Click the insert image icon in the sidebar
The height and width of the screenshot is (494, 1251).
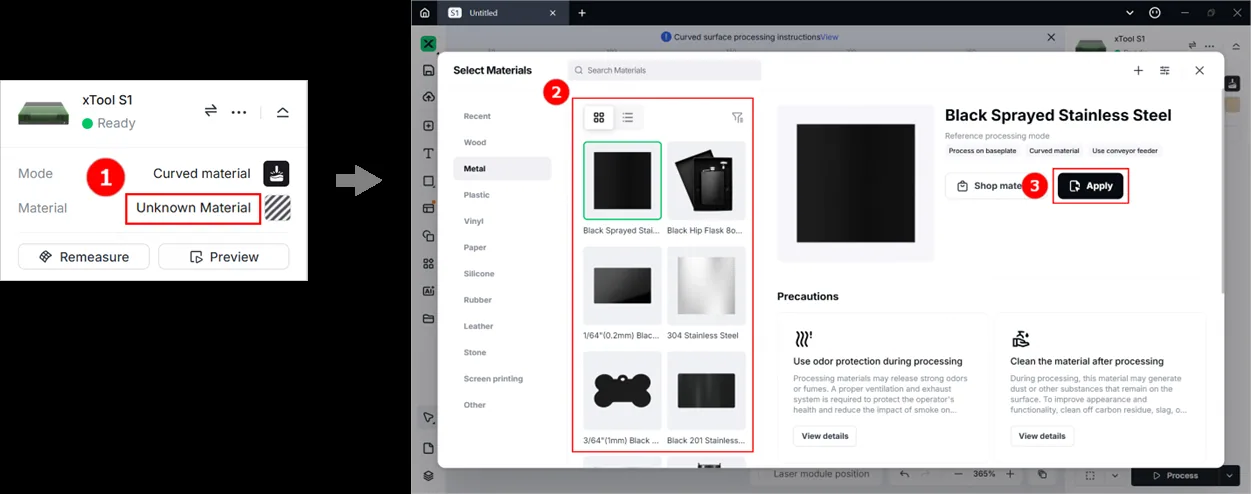pos(428,126)
